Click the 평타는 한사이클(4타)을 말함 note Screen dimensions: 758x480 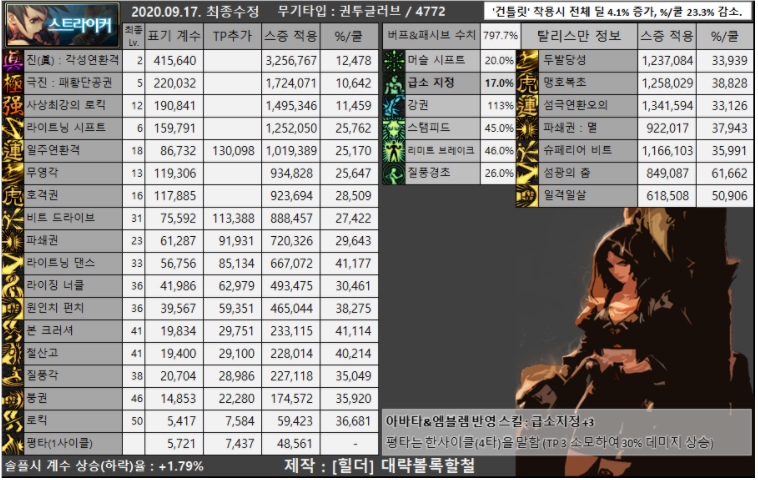[549, 442]
